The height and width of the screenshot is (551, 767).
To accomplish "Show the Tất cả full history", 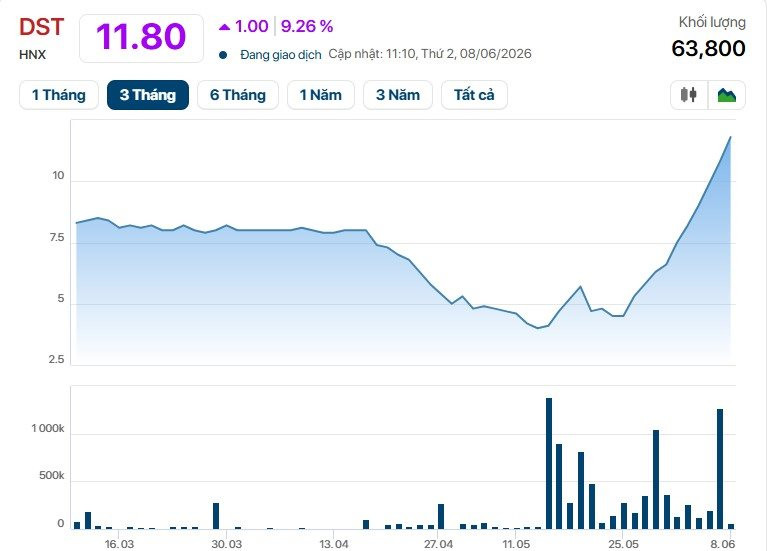I will coord(474,95).
